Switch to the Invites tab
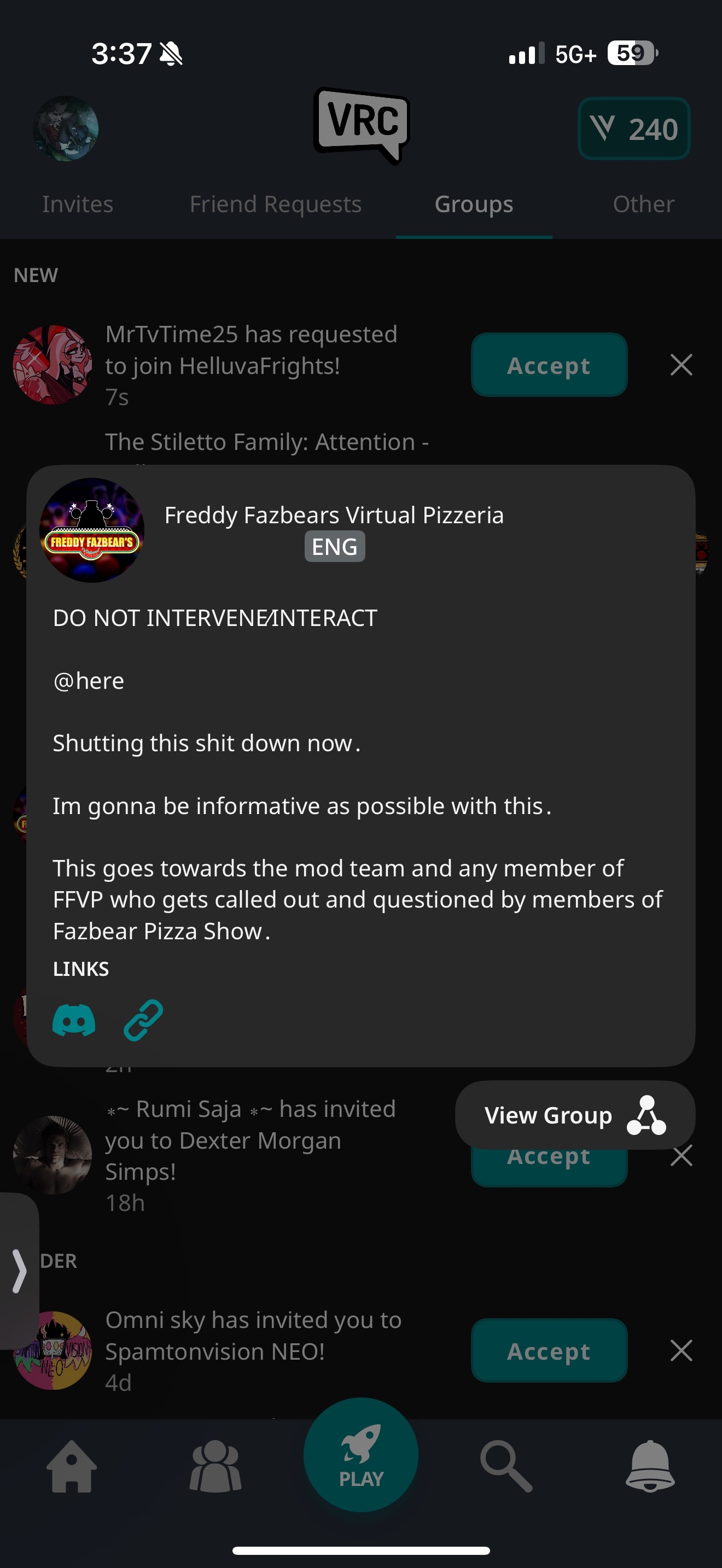 tap(78, 204)
